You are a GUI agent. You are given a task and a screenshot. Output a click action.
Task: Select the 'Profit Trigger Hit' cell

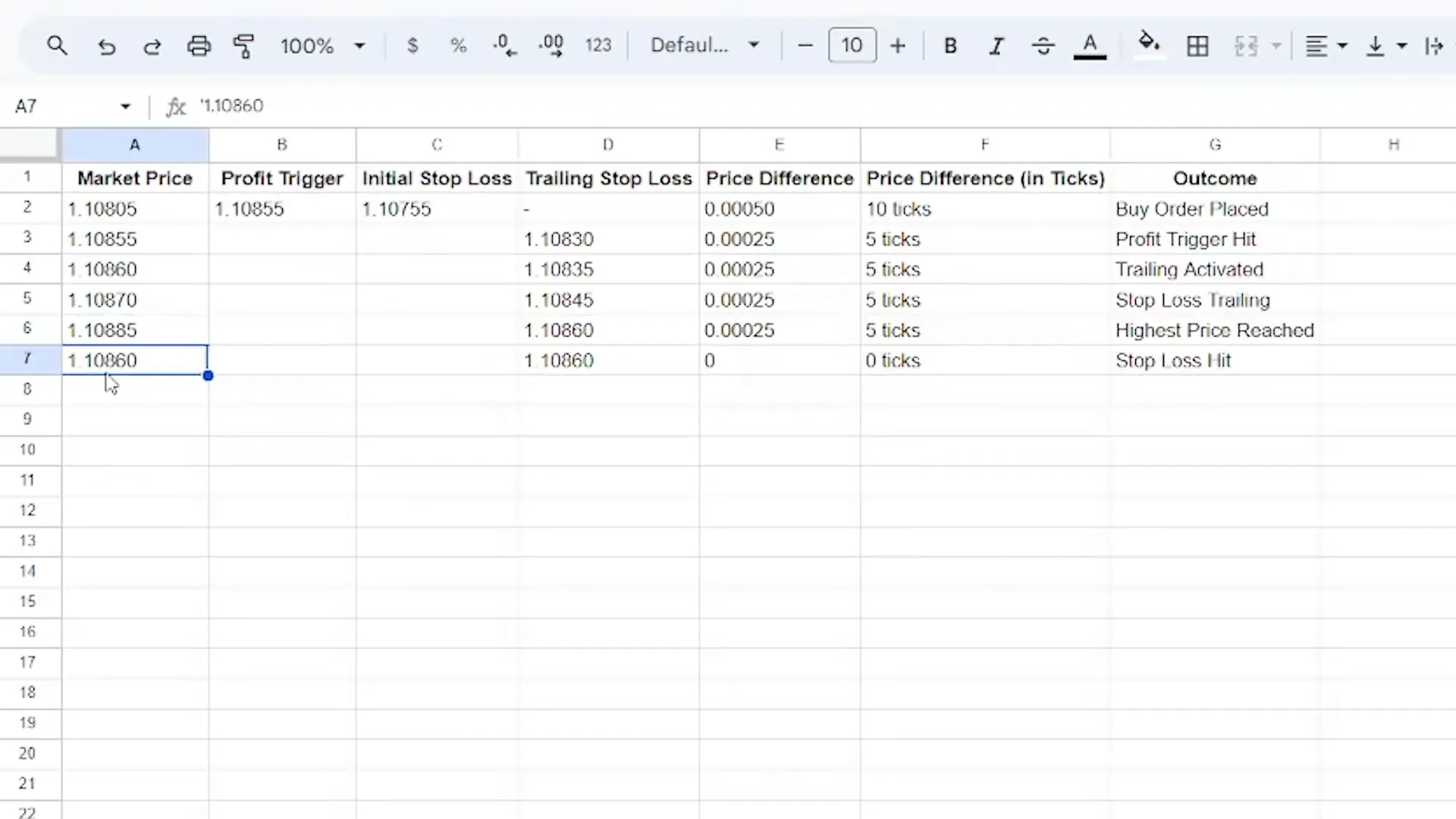click(1216, 239)
